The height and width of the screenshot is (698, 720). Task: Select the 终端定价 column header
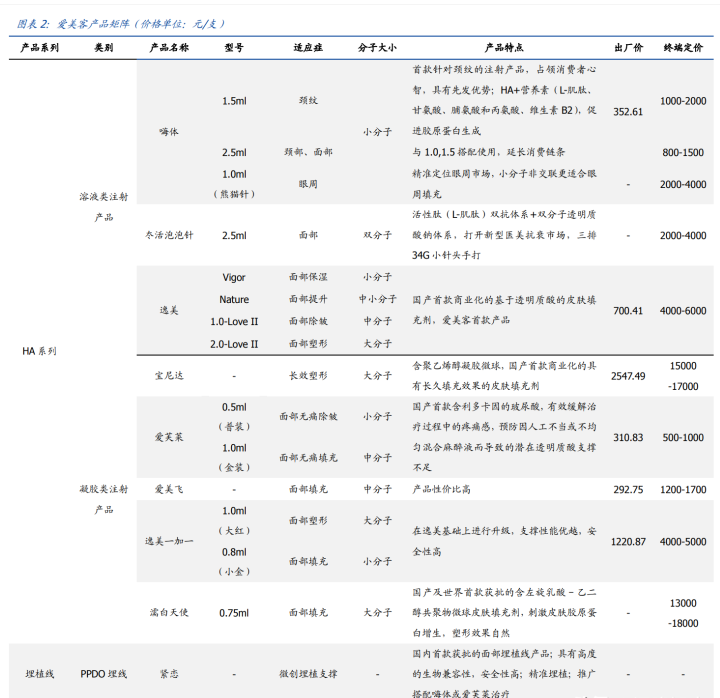[683, 47]
